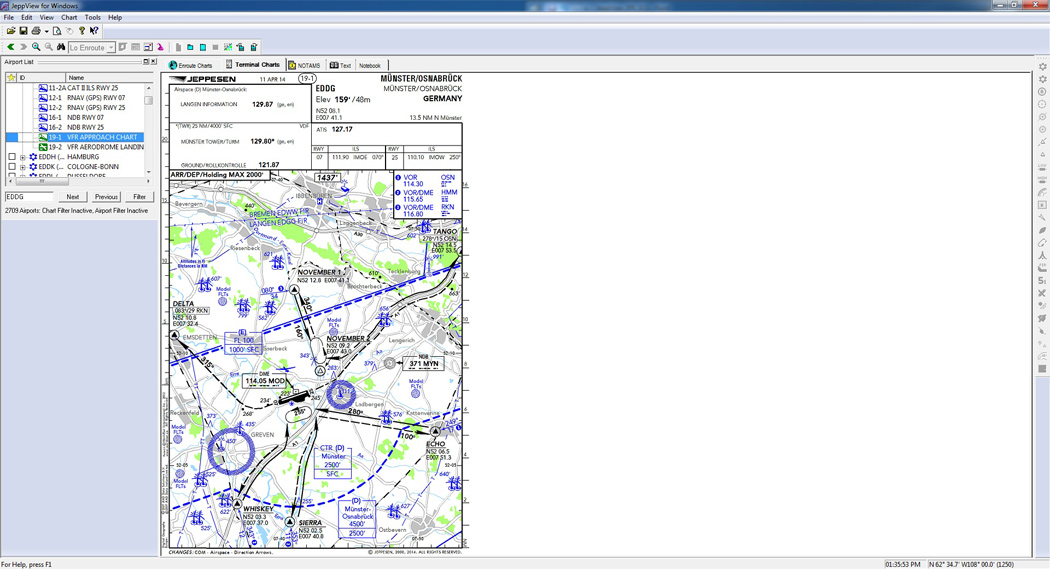The image size is (1050, 569).
Task: Expand the EDDK Cologne-Bonn tree node
Action: [23, 167]
